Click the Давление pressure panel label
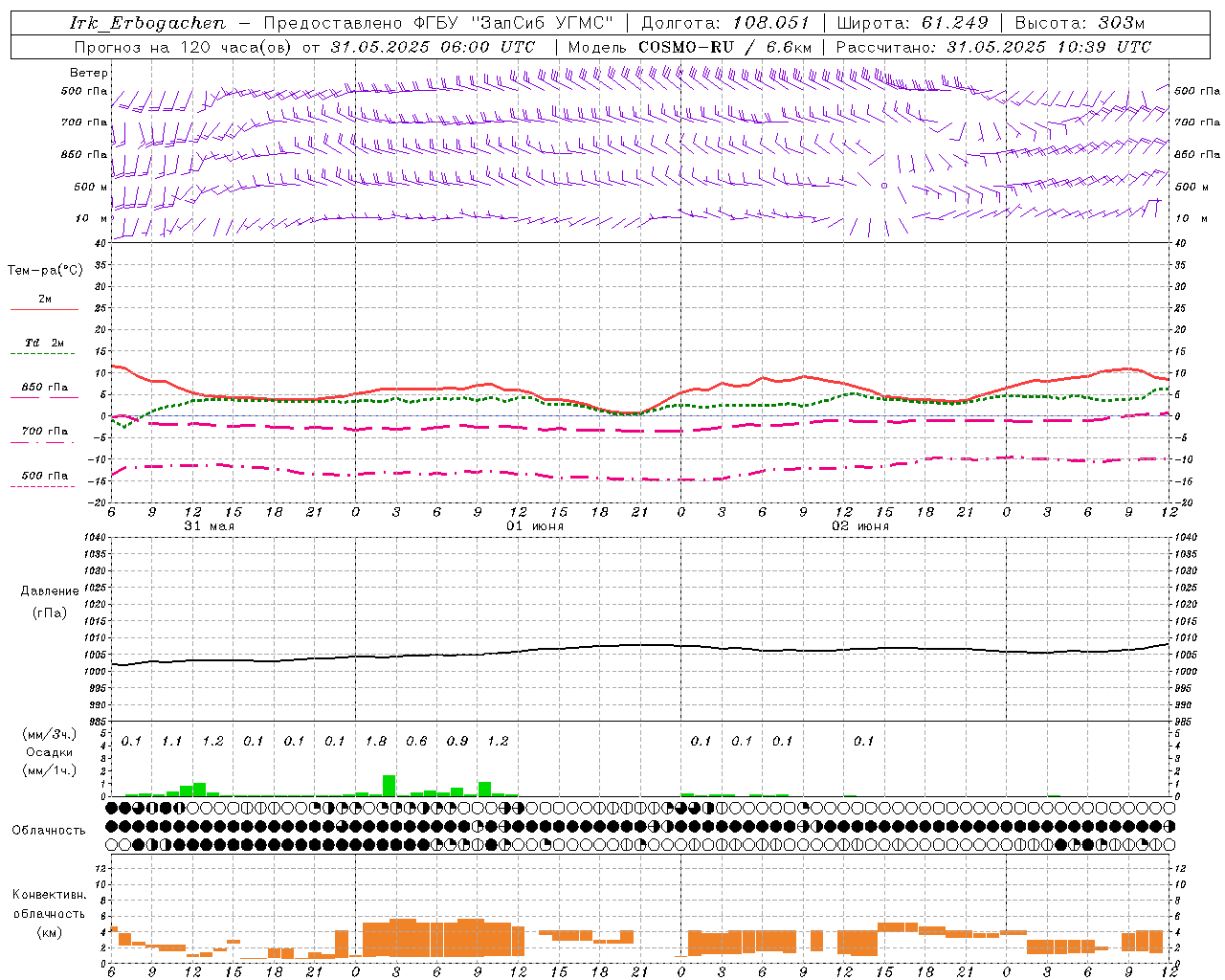1225x980 pixels. pyautogui.click(x=50, y=591)
